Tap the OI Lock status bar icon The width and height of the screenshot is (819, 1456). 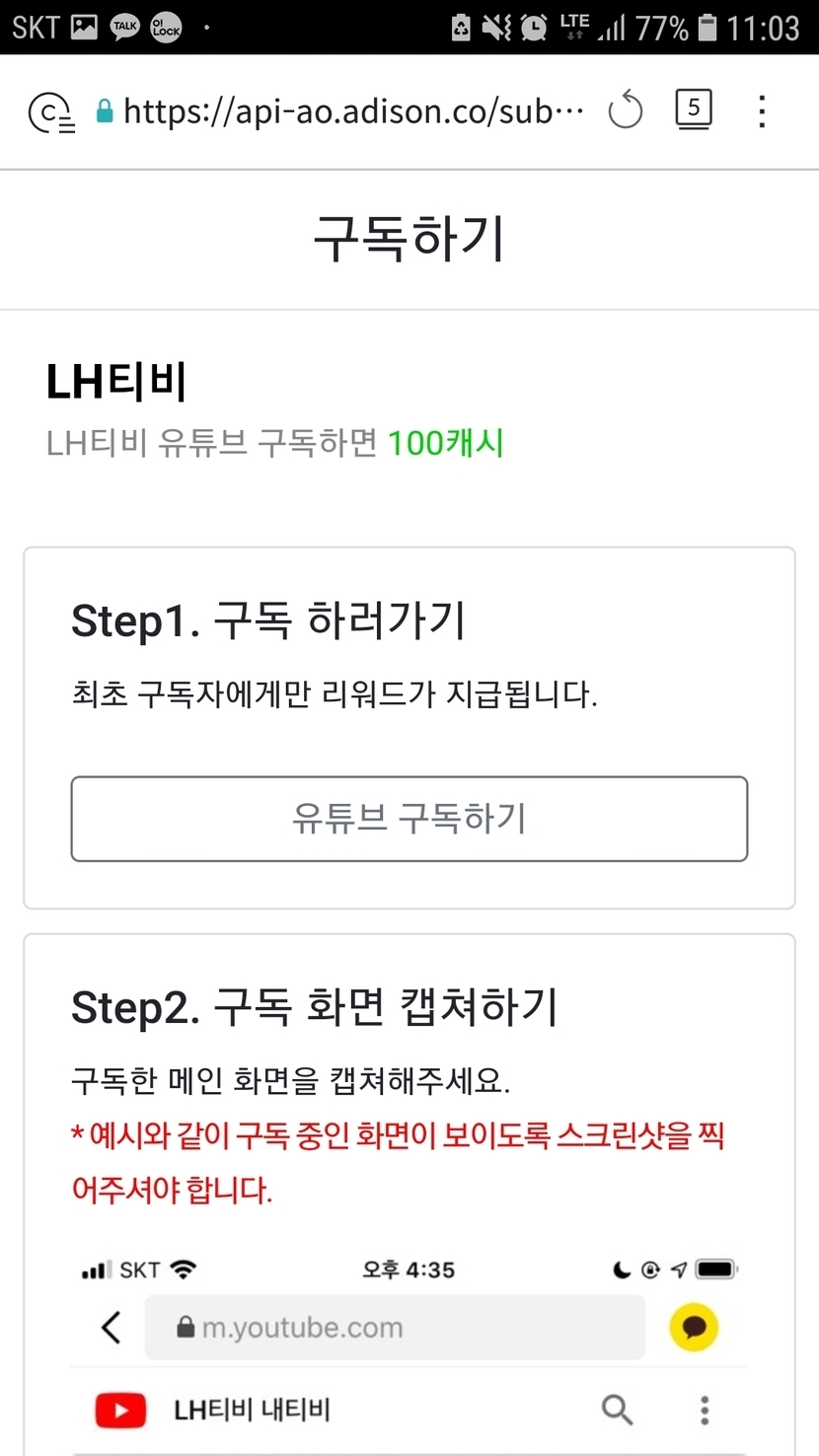point(166,28)
